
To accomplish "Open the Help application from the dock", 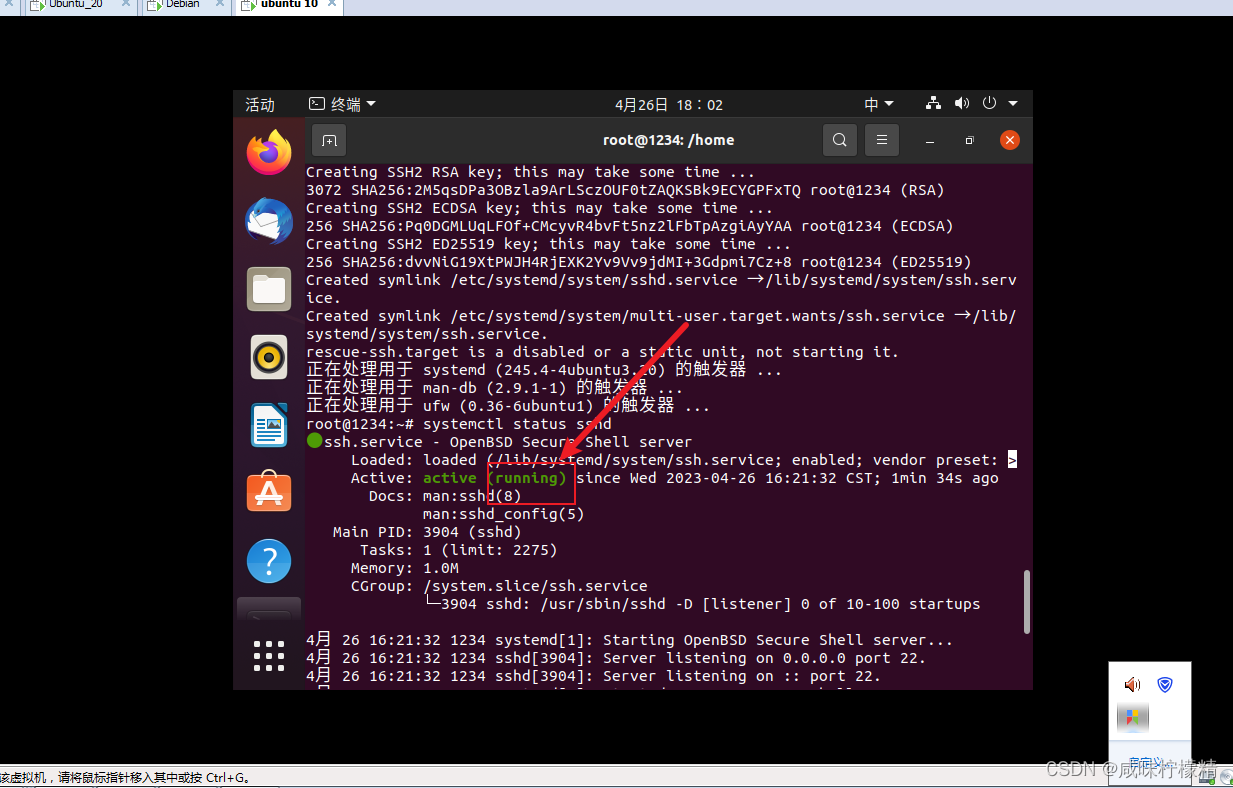I will tap(268, 560).
